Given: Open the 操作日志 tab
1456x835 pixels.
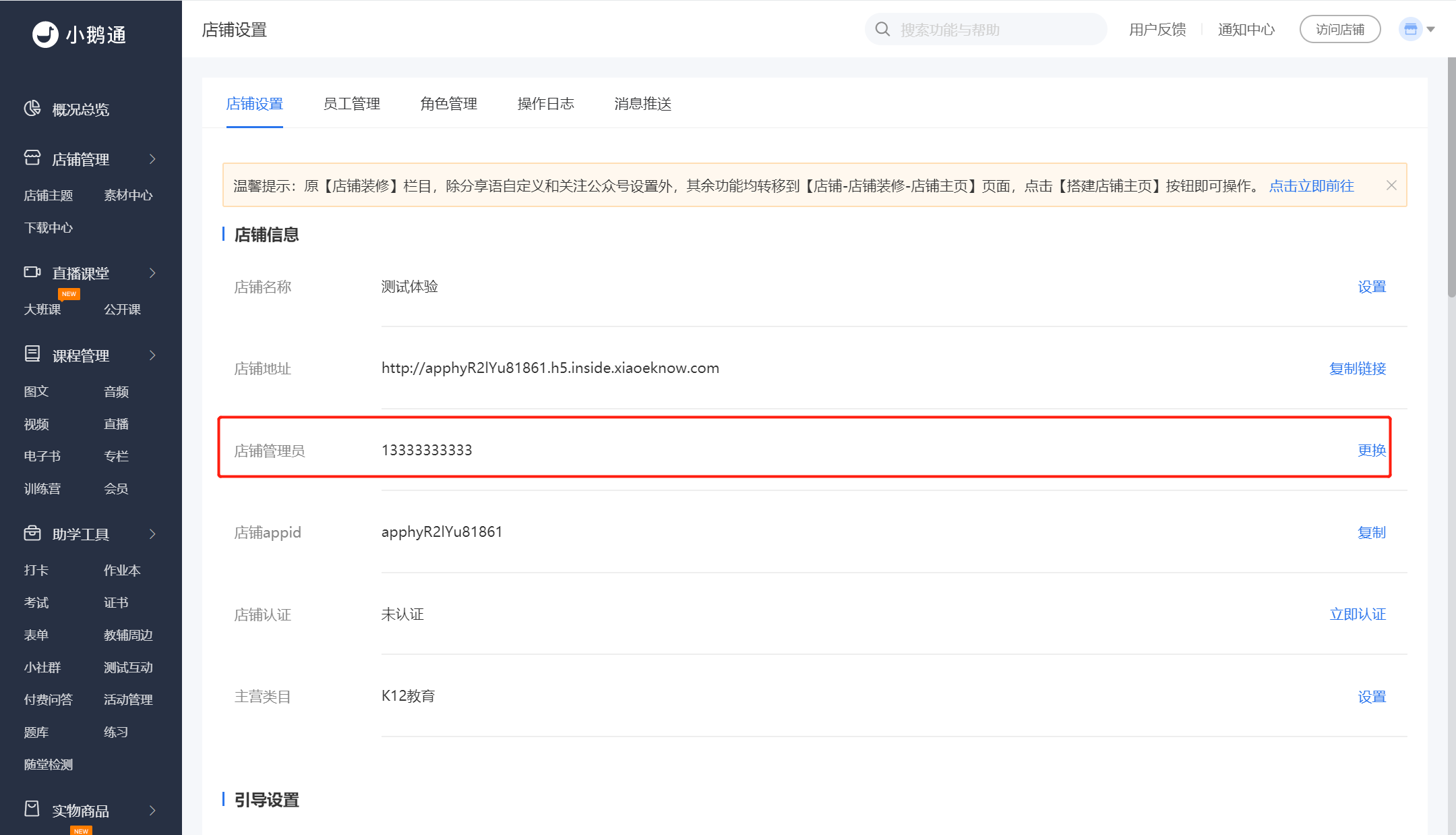Looking at the screenshot, I should click(545, 104).
